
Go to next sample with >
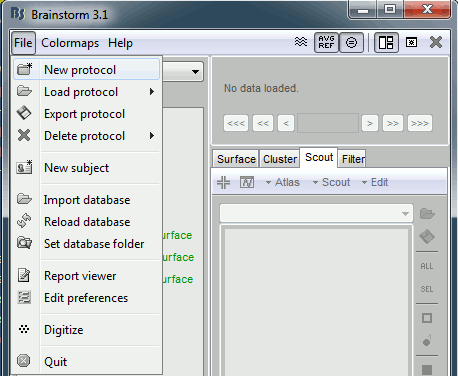[x=370, y=123]
